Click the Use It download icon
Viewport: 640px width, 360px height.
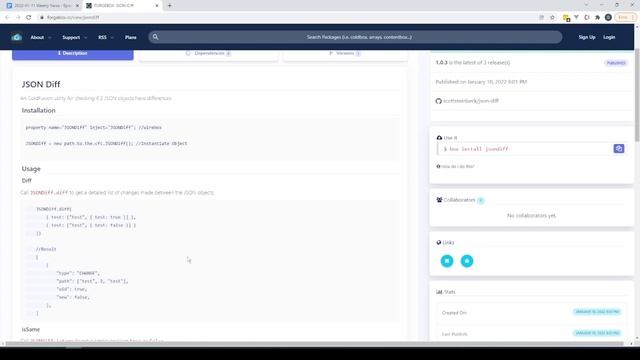point(439,138)
